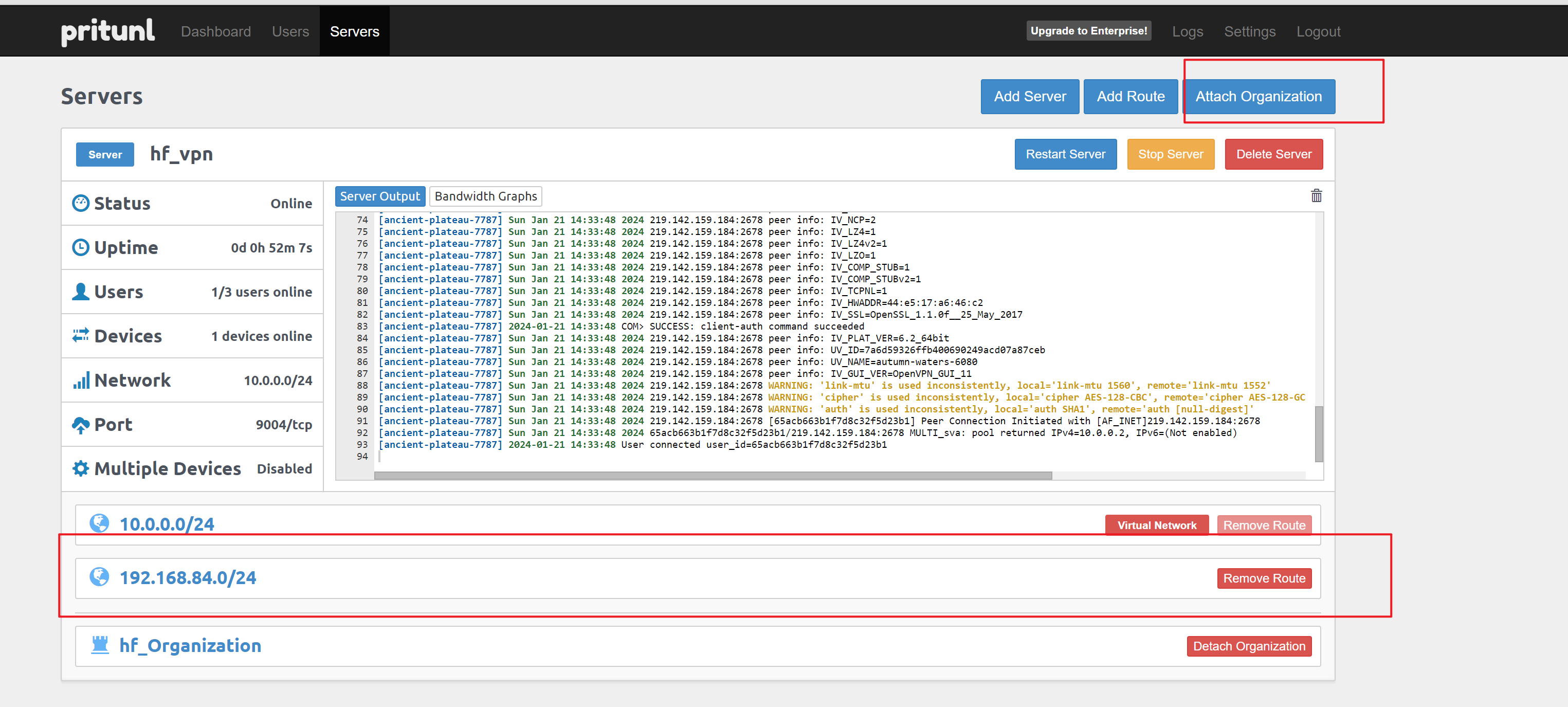Click the Uptime clock icon

[x=80, y=247]
